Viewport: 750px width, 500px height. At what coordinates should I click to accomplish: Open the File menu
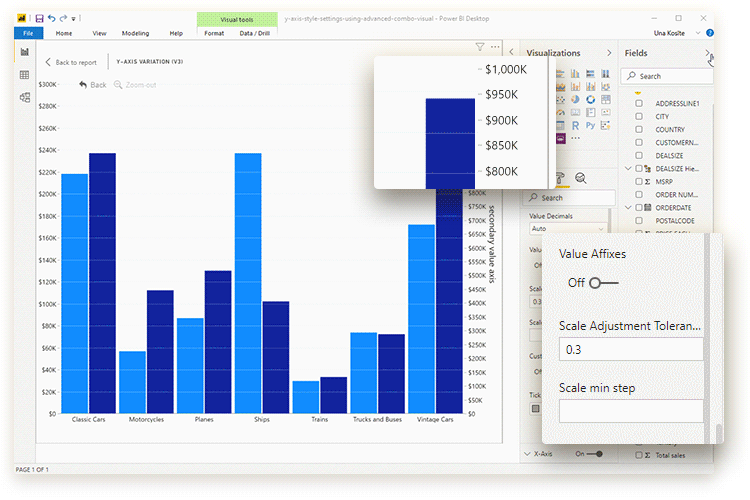tap(28, 33)
